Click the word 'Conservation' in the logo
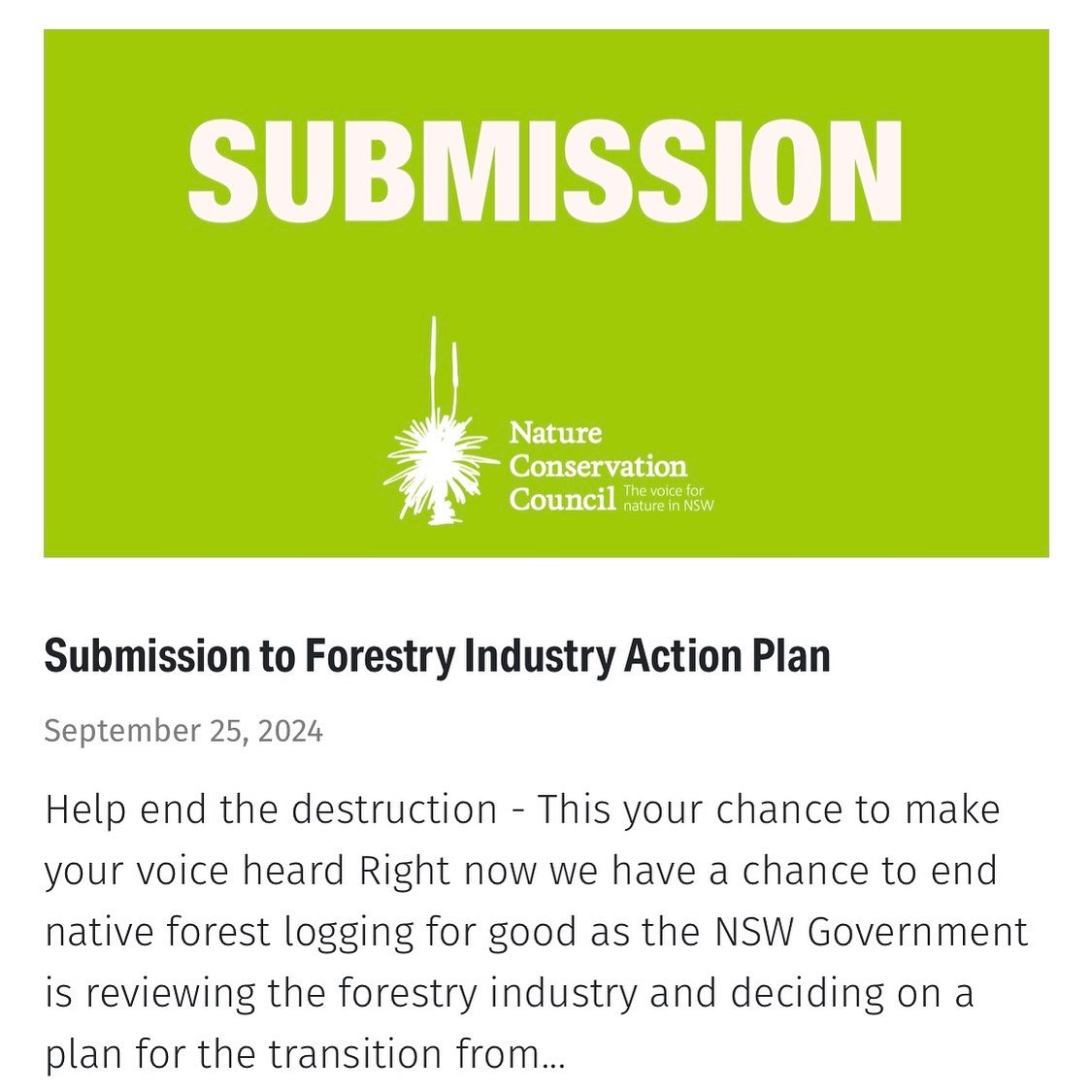Screen dimensions: 1092x1092 point(598,466)
